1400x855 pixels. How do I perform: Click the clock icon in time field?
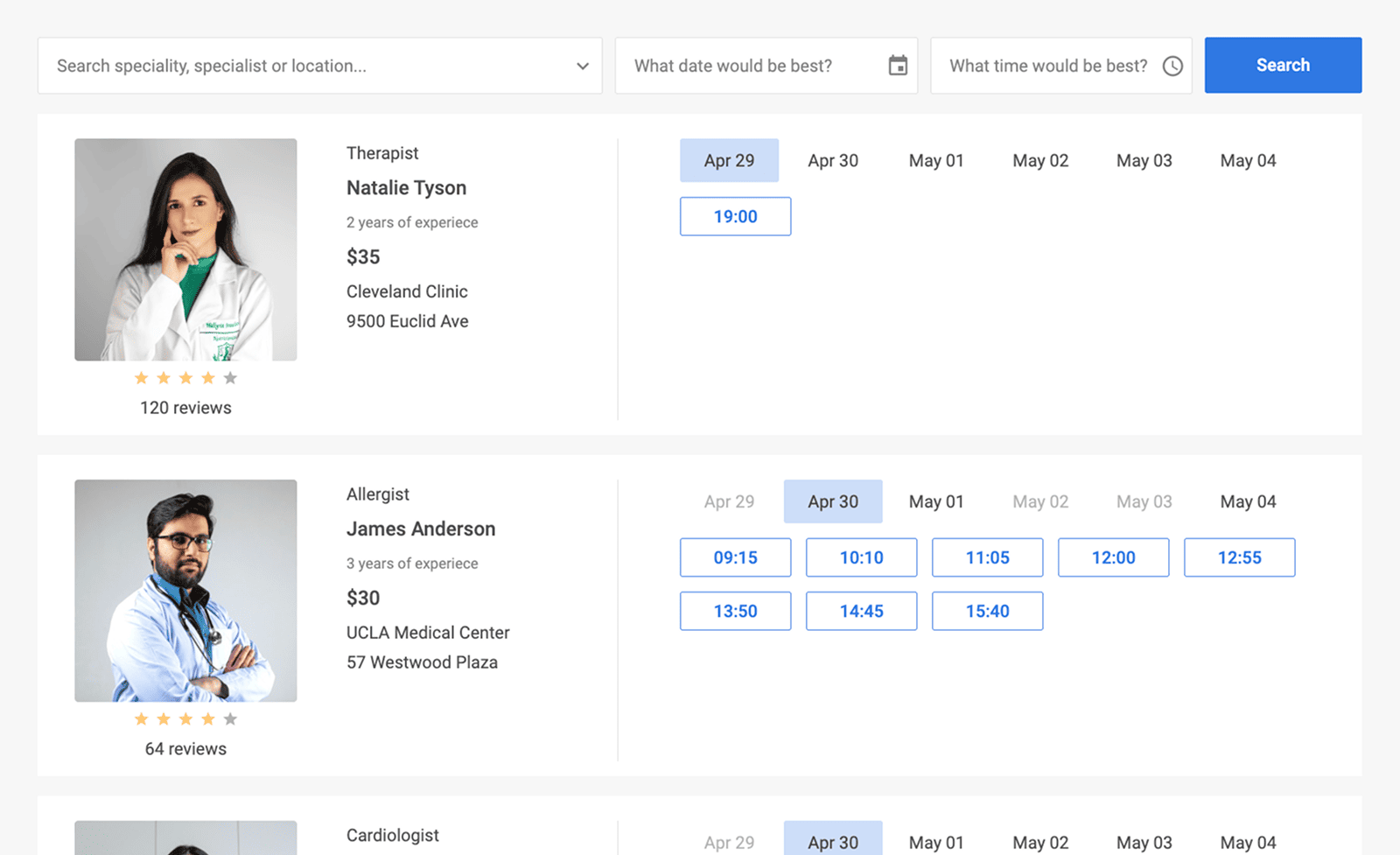click(1172, 66)
